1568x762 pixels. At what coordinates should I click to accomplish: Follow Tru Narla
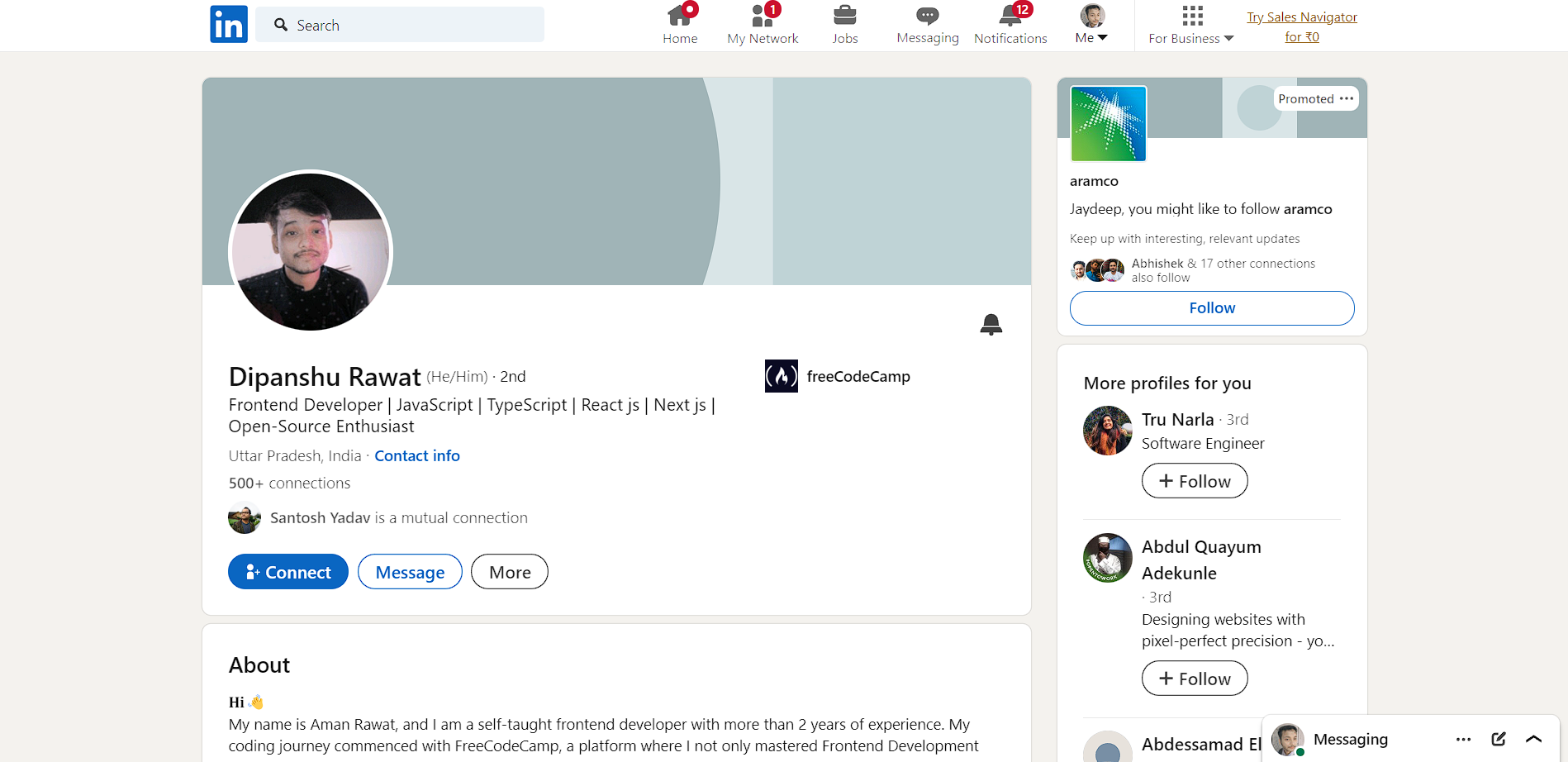pos(1195,481)
